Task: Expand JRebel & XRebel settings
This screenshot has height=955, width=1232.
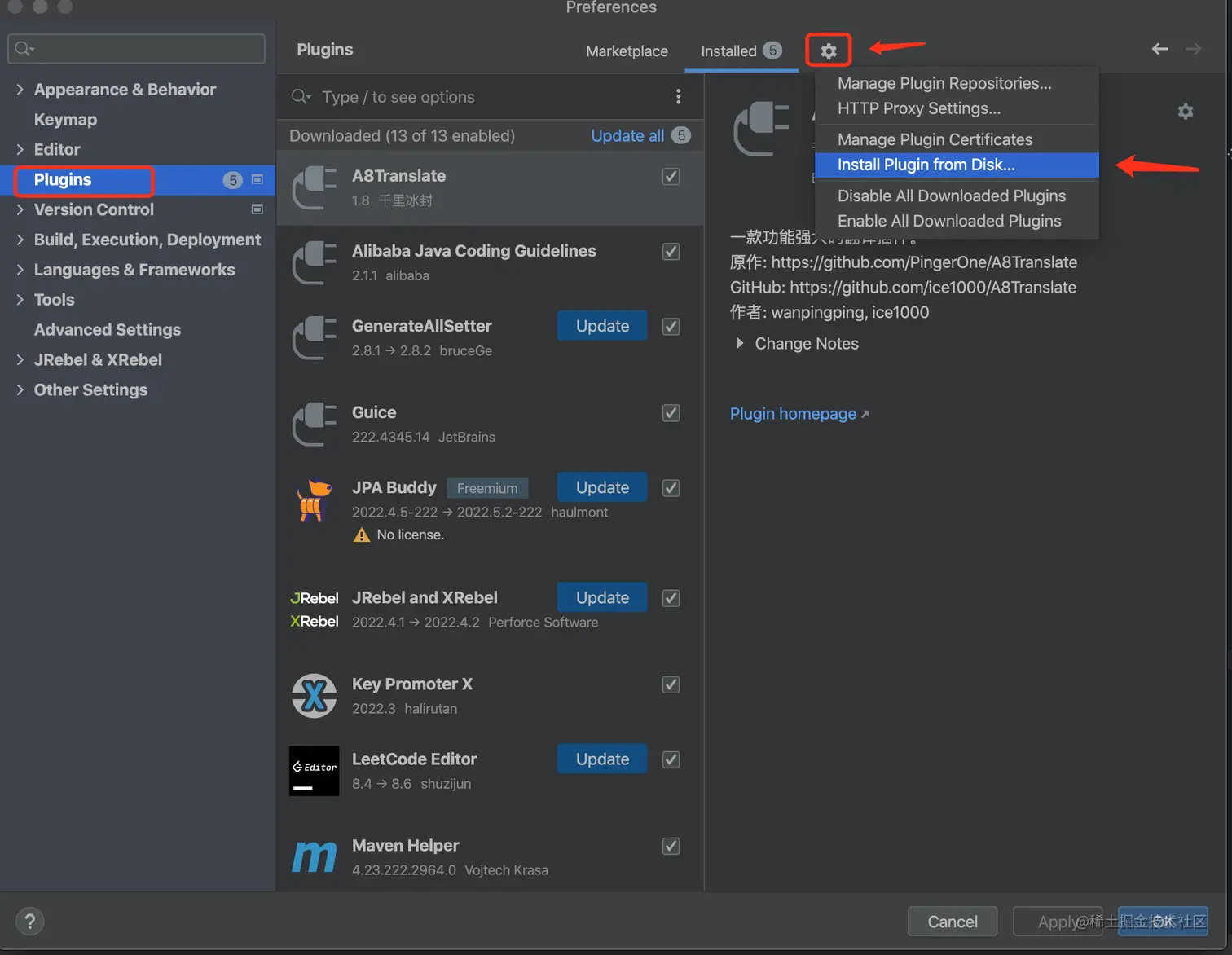Action: pos(20,359)
